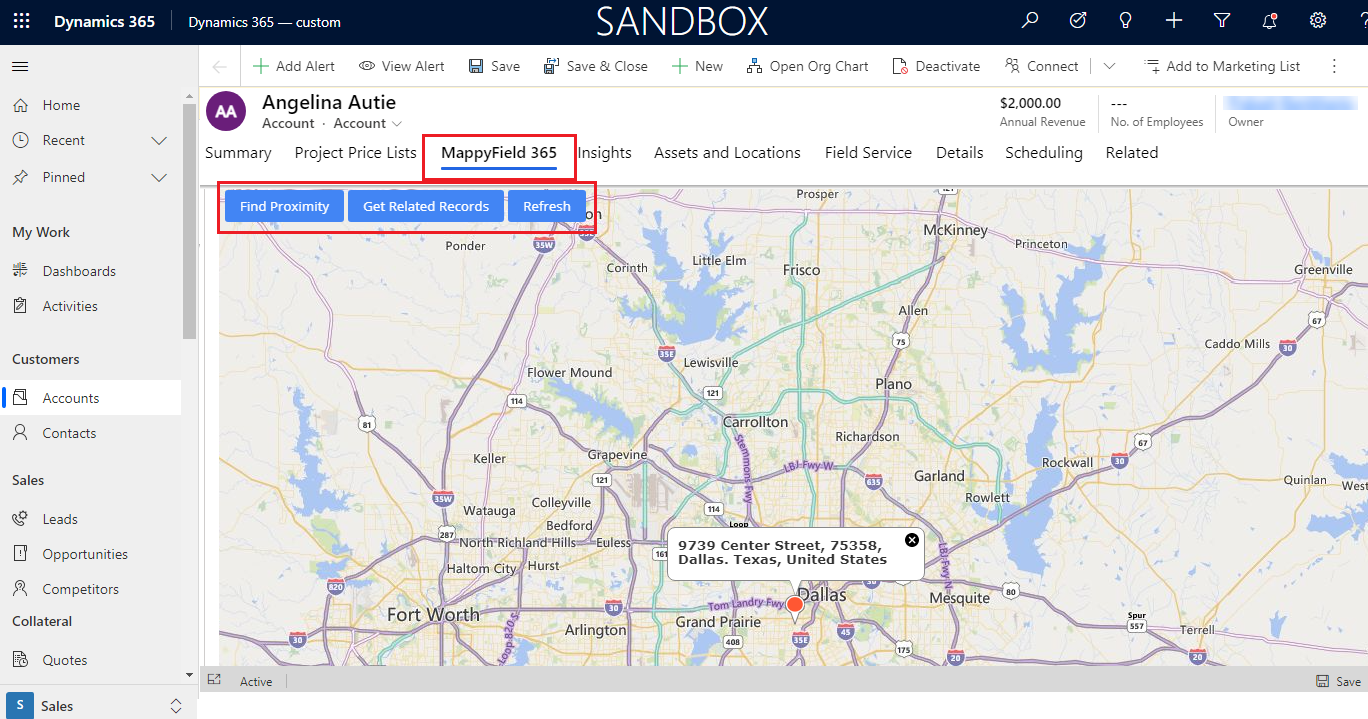Switch to the Insights tab
The width and height of the screenshot is (1368, 719).
(x=604, y=153)
